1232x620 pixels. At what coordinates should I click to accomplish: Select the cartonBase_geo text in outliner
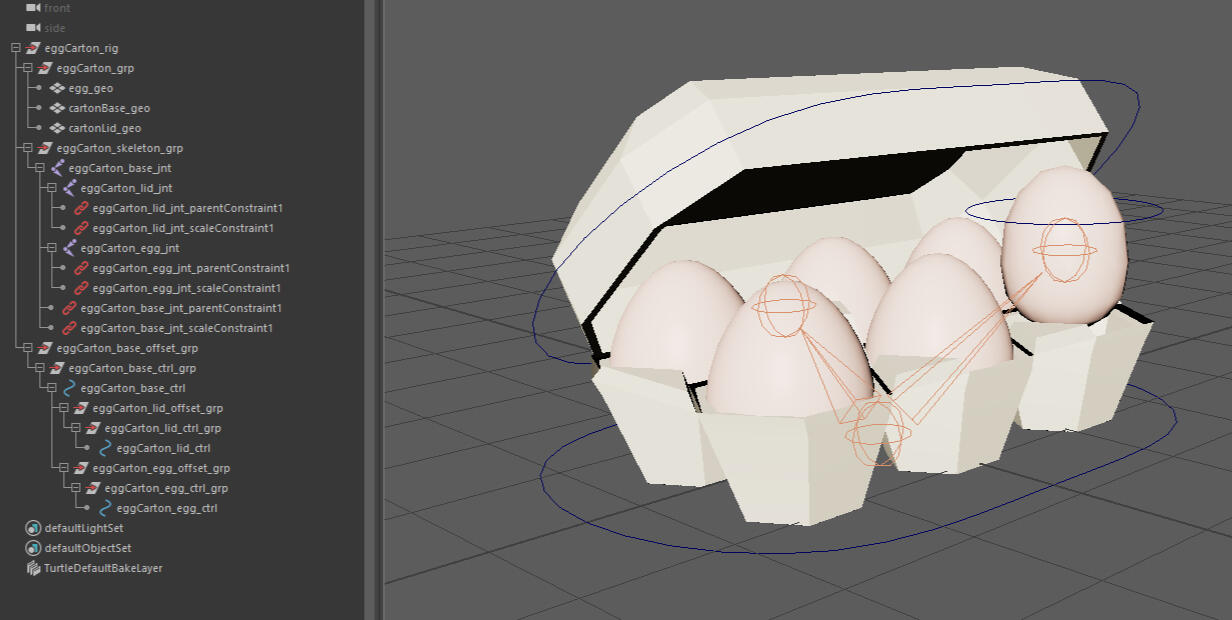coord(109,108)
